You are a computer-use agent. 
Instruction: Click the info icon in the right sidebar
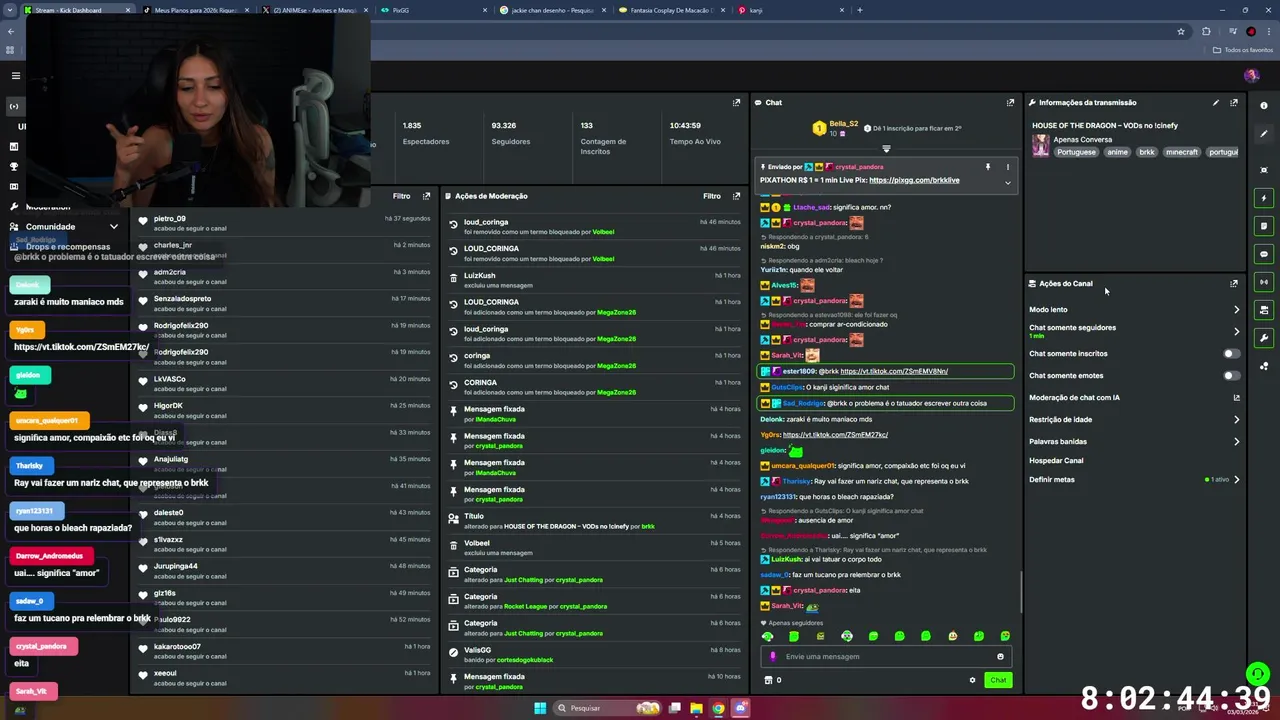pos(1264,106)
